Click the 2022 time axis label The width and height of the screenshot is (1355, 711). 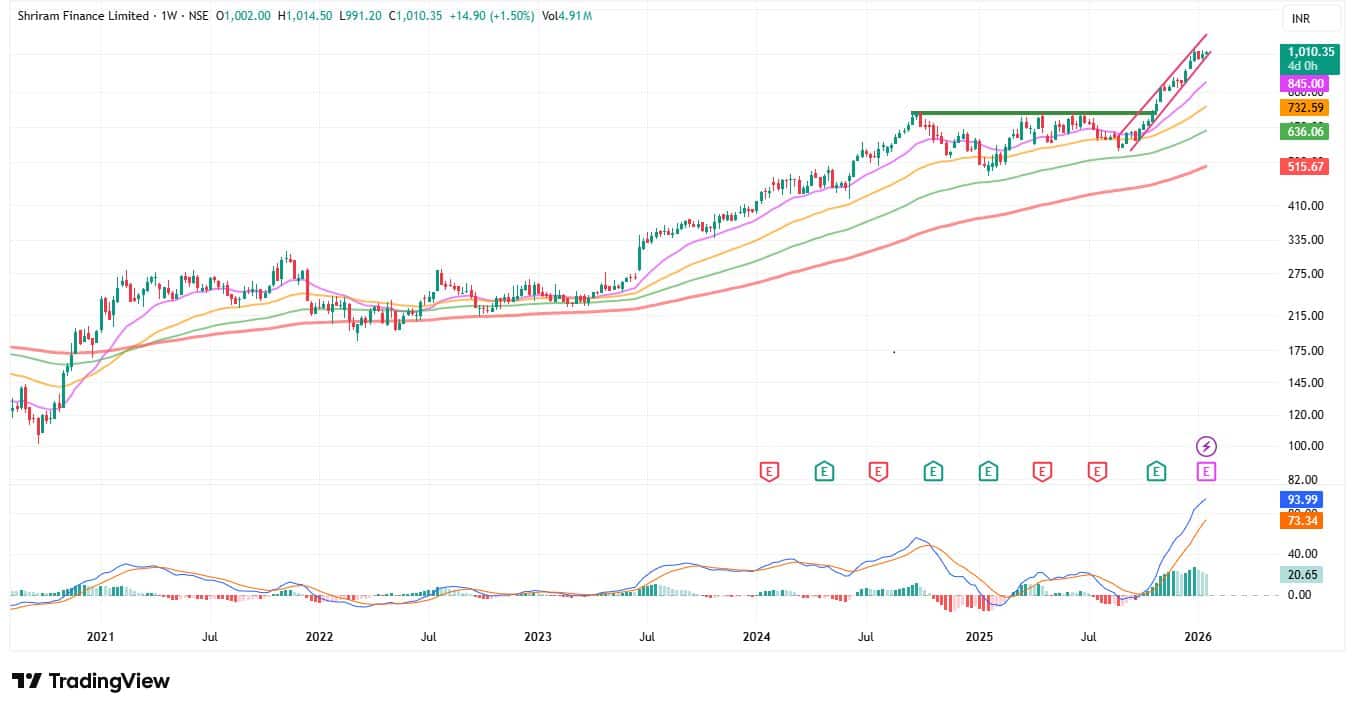(x=319, y=636)
